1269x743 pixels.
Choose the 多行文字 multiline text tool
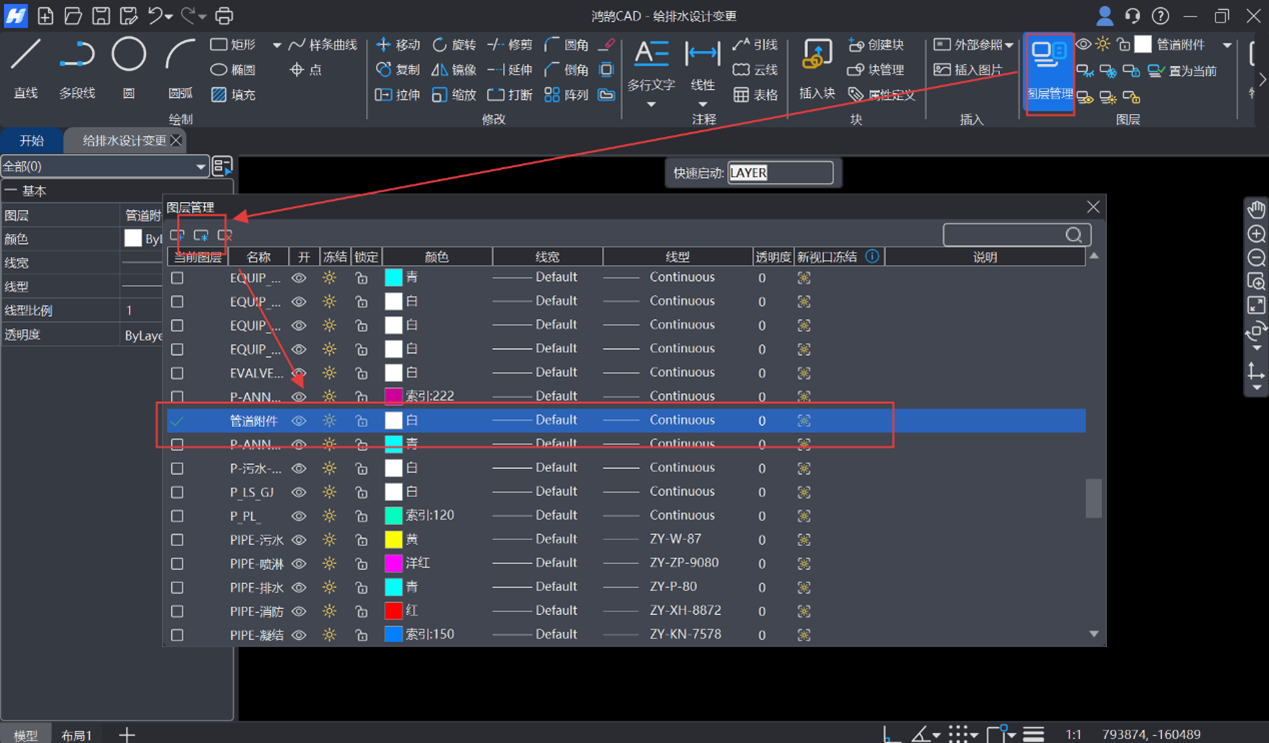point(651,67)
